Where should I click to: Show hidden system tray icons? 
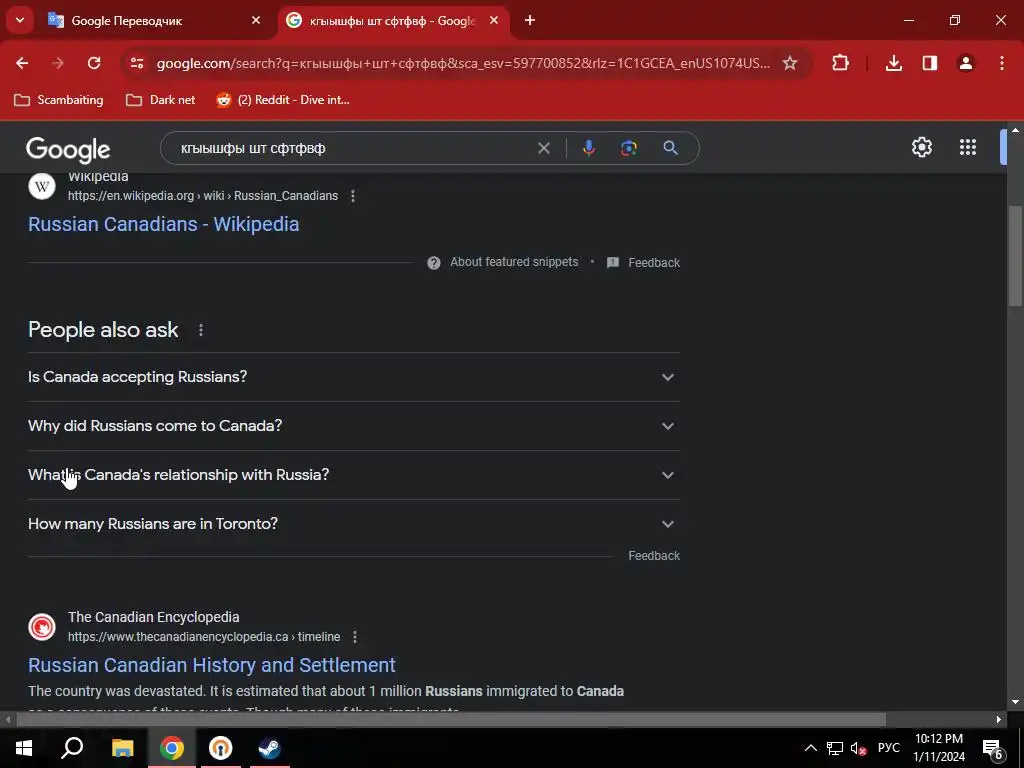point(810,748)
